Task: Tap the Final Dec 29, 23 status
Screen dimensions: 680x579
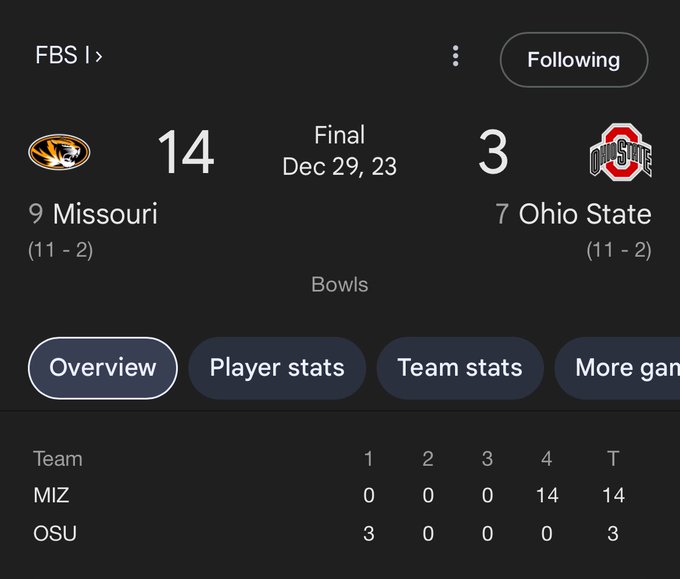Action: pyautogui.click(x=340, y=150)
